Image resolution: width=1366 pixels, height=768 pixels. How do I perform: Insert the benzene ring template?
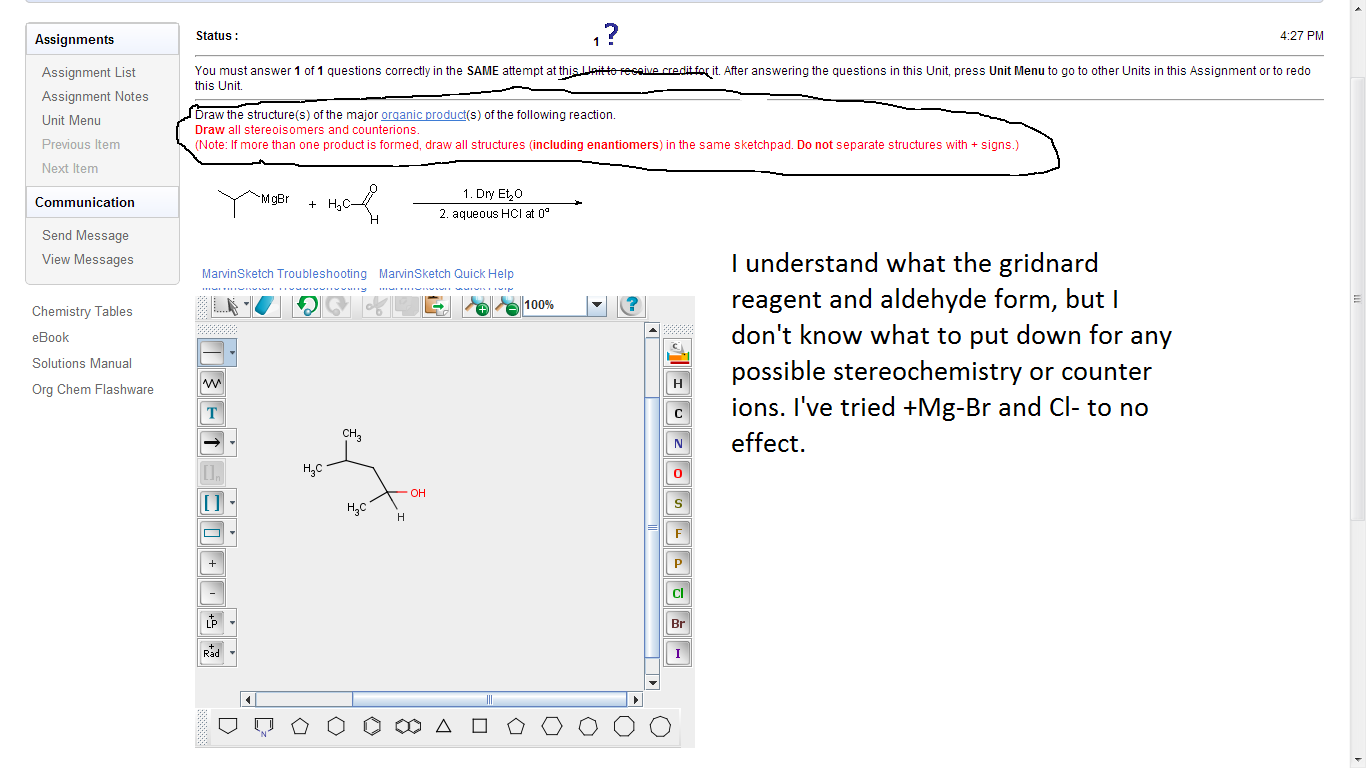click(372, 727)
